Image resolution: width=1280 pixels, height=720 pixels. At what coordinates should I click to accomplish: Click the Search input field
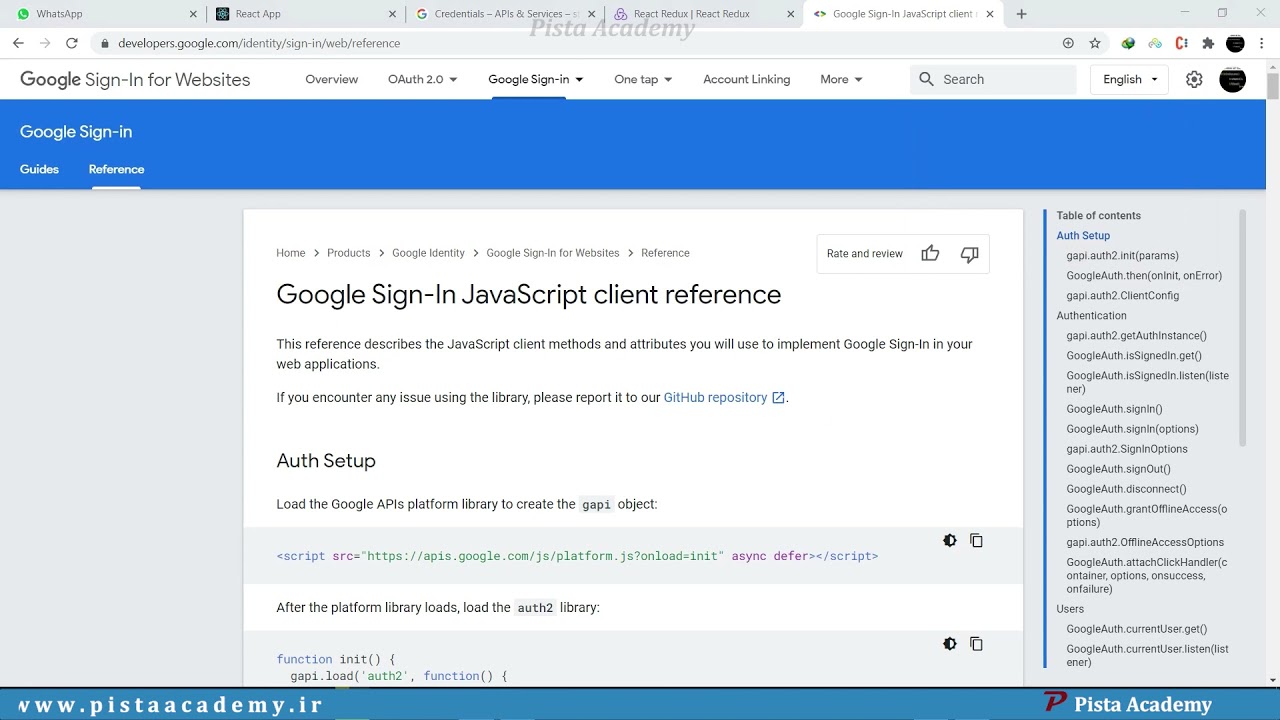pyautogui.click(x=993, y=79)
